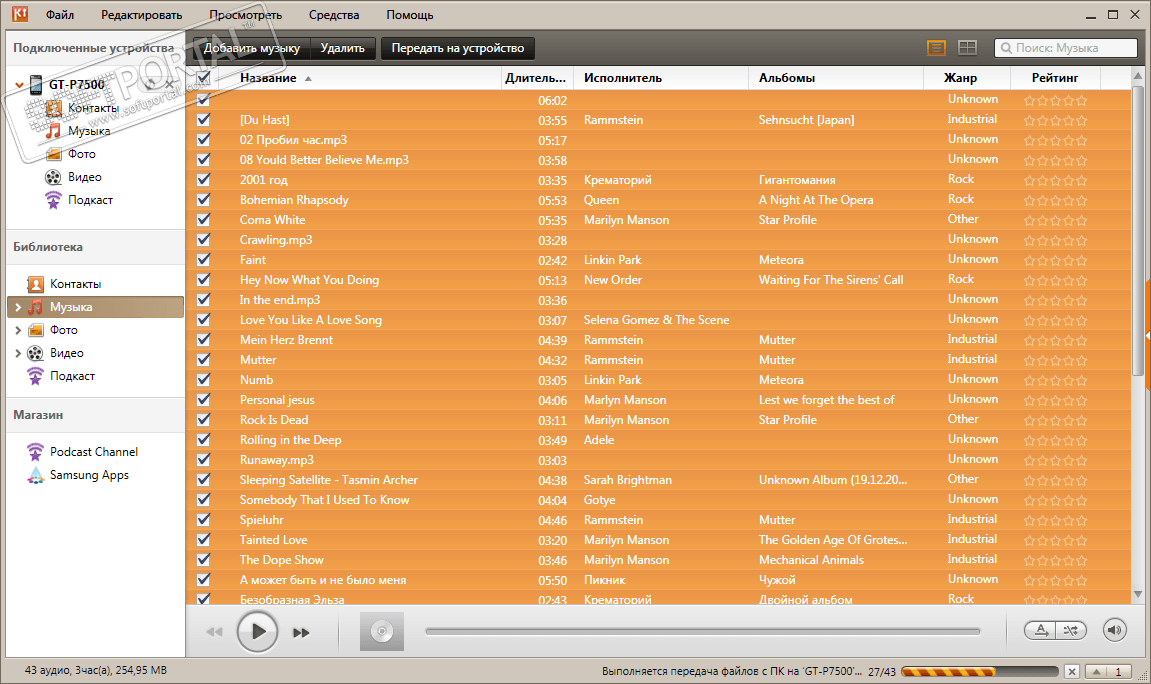Click search magnifier icon
The image size is (1151, 684).
tap(1006, 48)
